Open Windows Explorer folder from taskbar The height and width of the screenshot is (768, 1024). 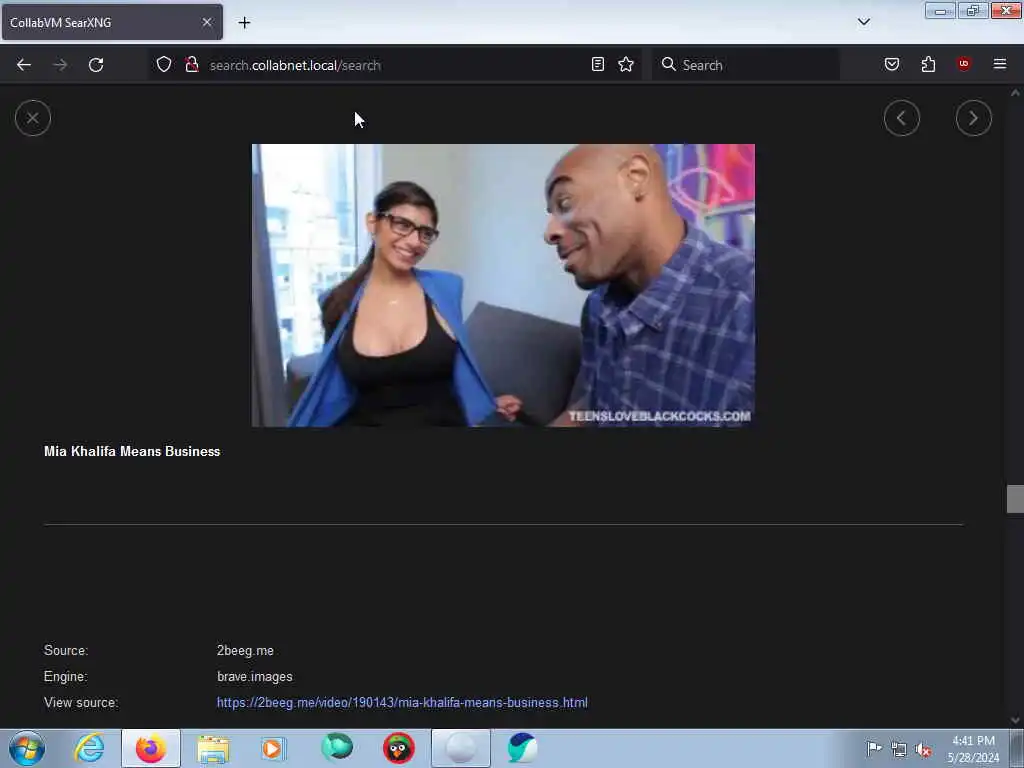pyautogui.click(x=214, y=749)
